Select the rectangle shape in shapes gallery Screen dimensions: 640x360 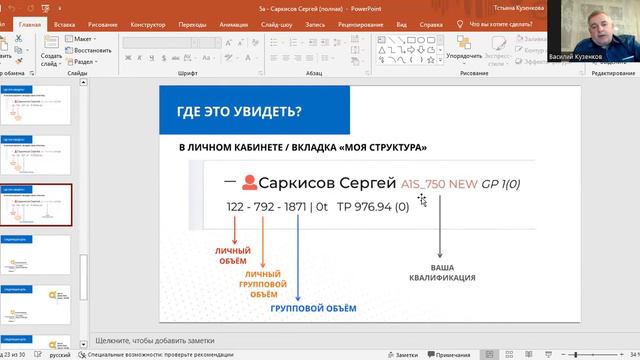pyautogui.click(x=411, y=40)
